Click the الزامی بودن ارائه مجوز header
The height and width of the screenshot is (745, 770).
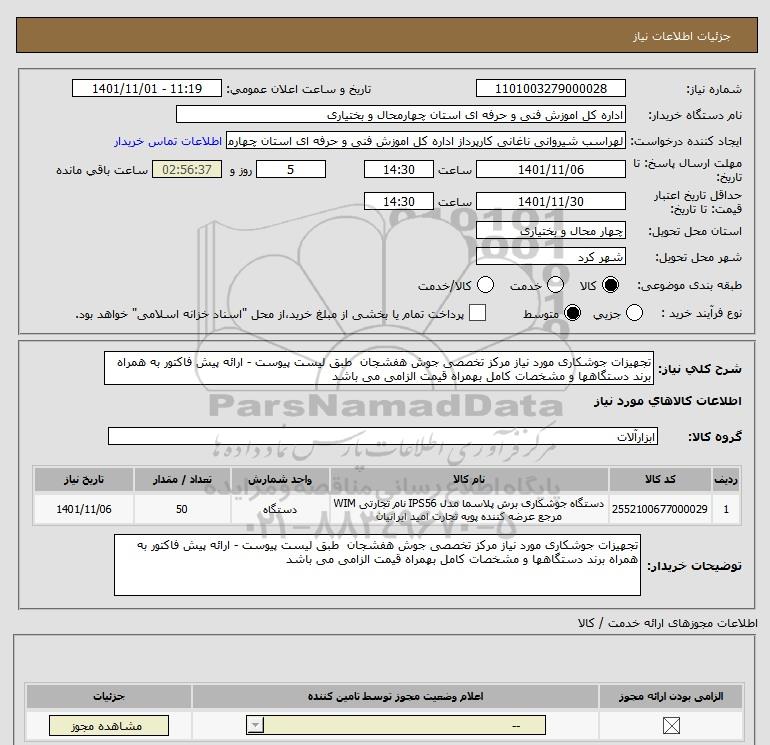671,696
